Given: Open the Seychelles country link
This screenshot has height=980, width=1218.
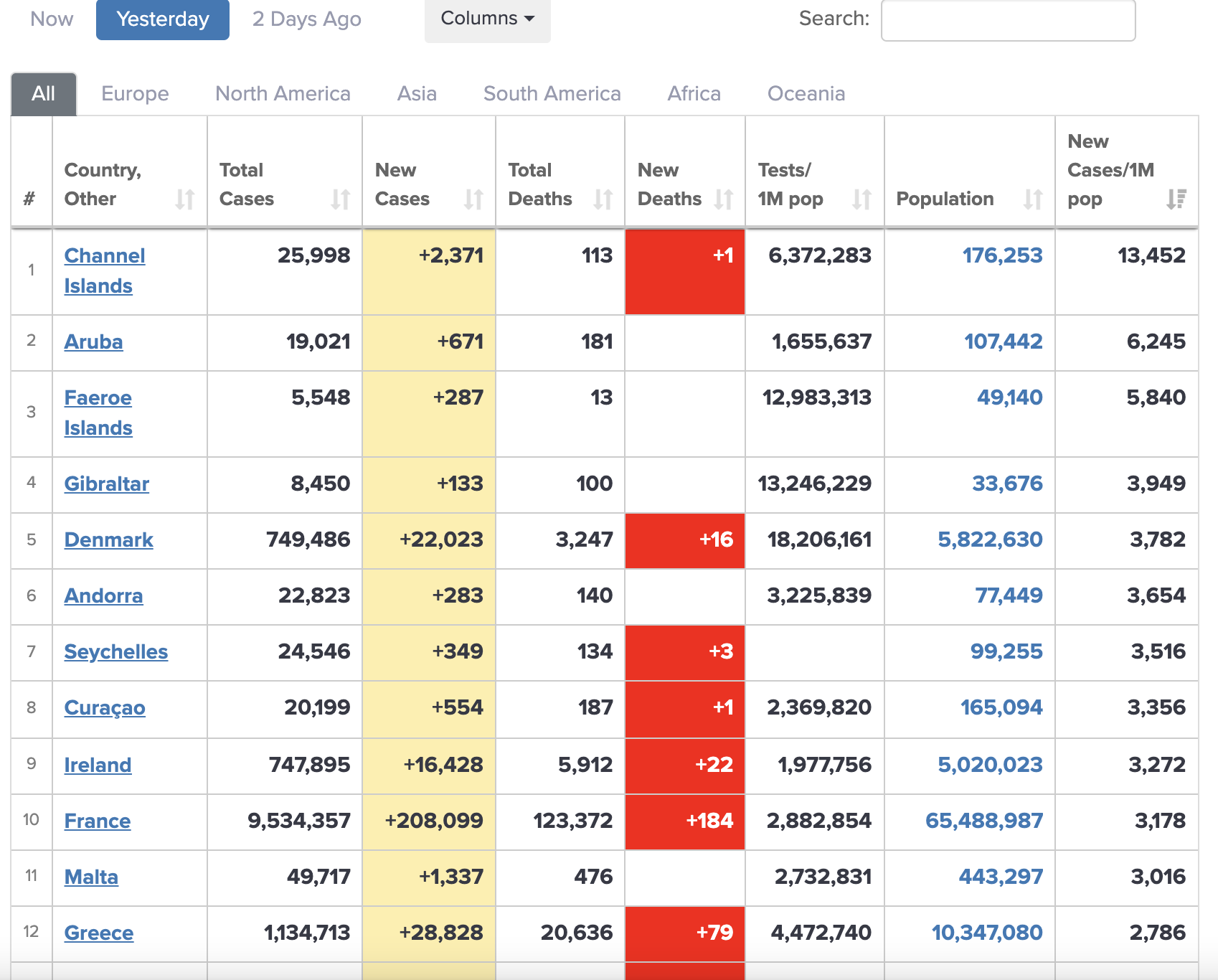Looking at the screenshot, I should coord(115,651).
